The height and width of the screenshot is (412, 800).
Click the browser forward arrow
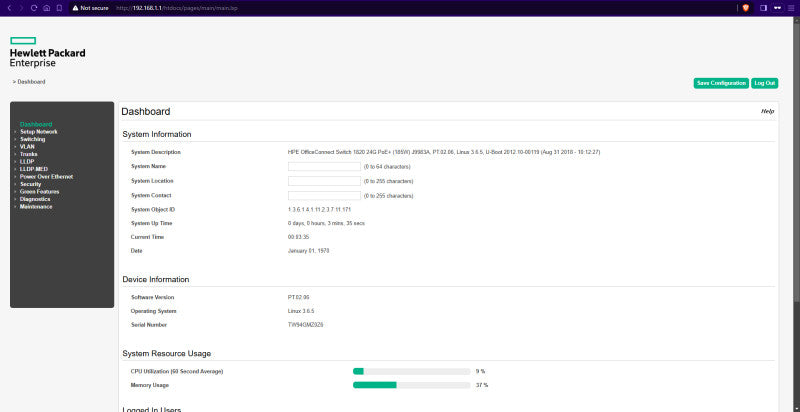click(21, 8)
